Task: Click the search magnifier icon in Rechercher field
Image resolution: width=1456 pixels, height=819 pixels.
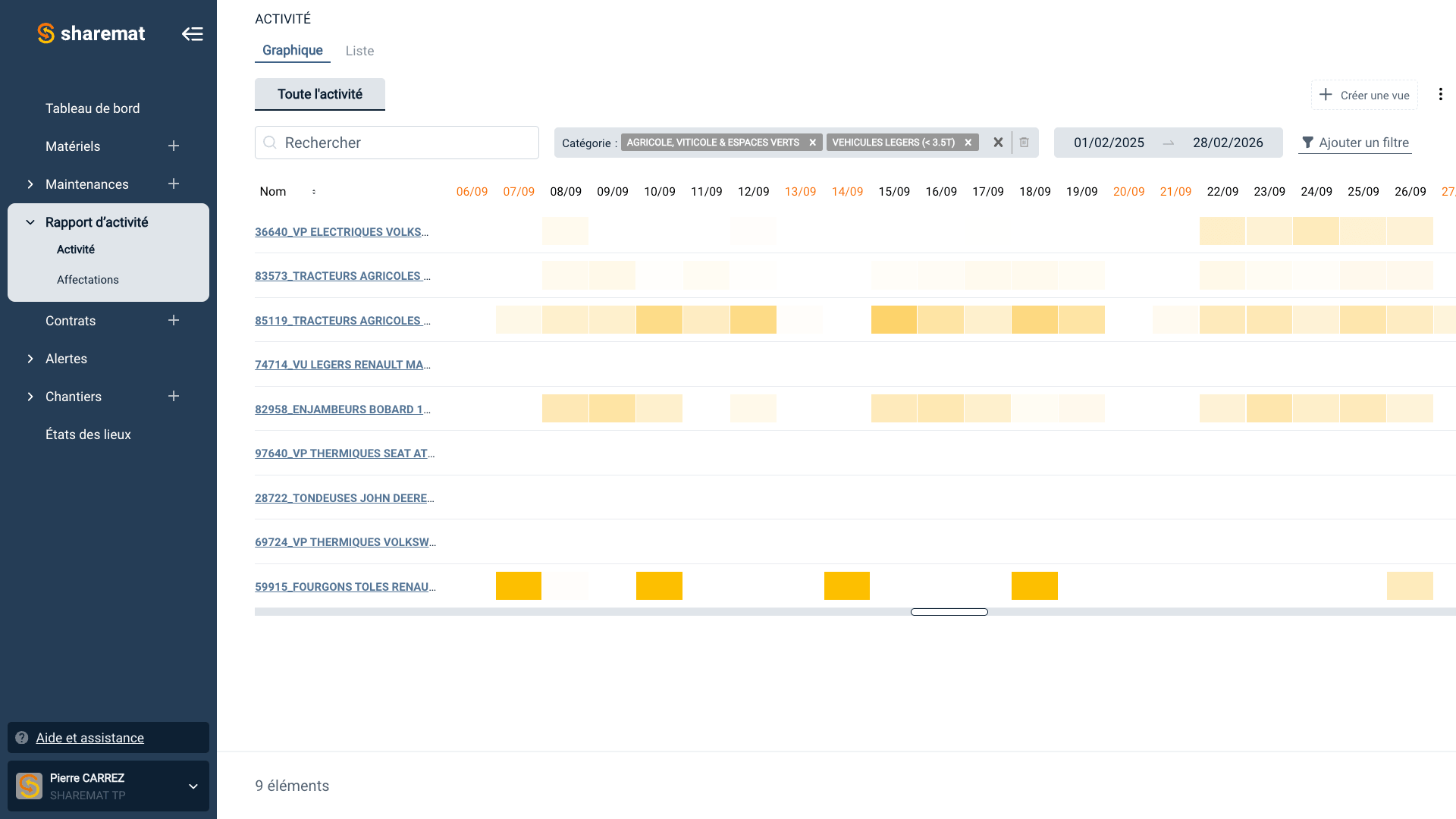Action: tap(270, 143)
